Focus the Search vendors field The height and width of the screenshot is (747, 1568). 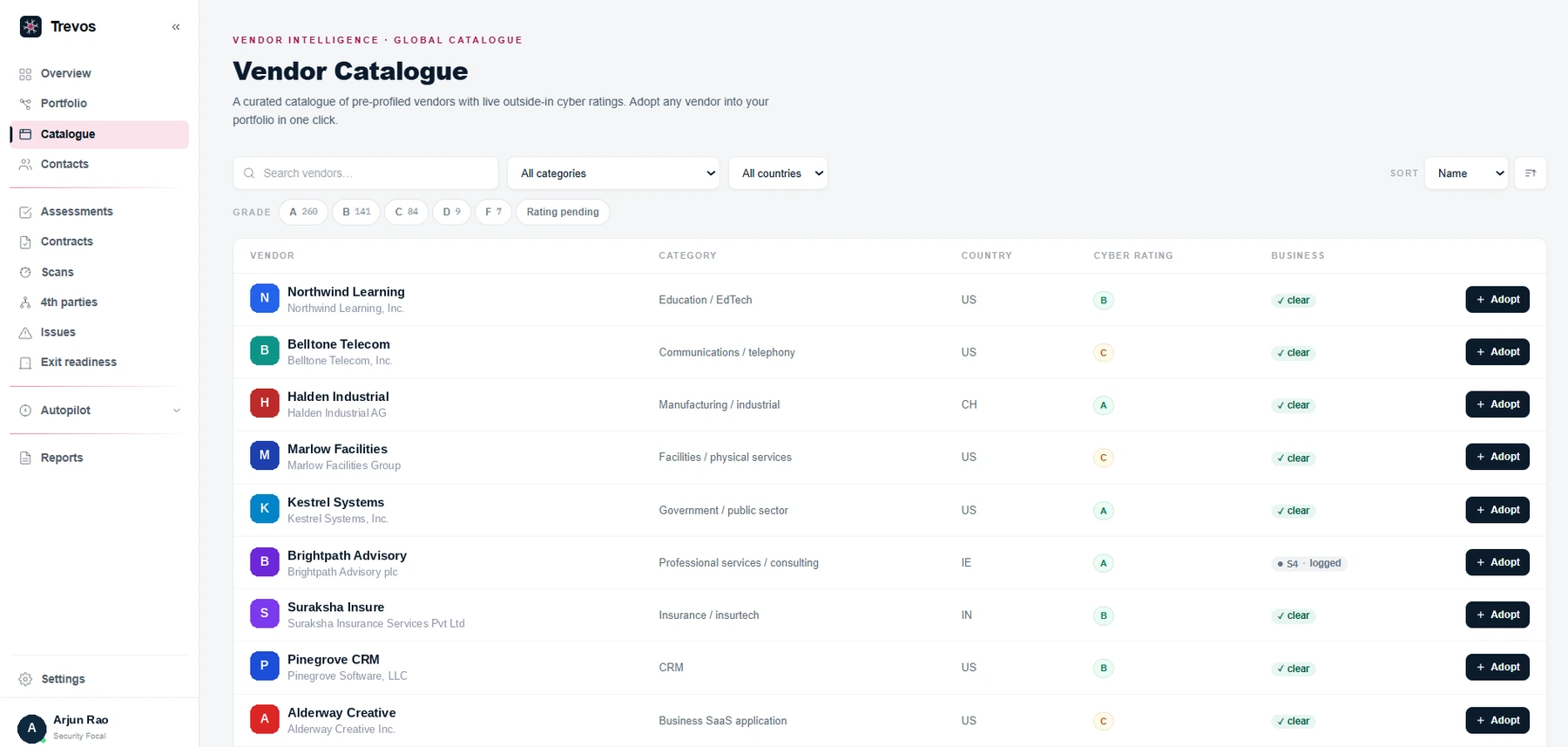pyautogui.click(x=366, y=173)
